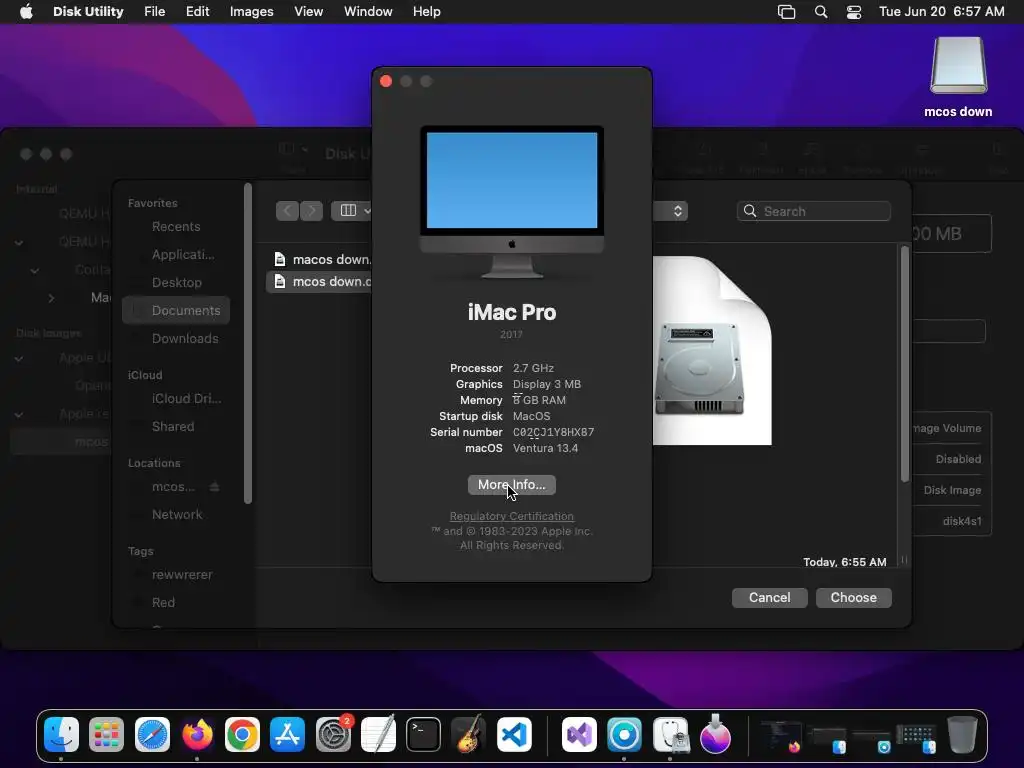Expand the Ma volume row chevron
Viewport: 1024px width, 768px height.
point(51,298)
